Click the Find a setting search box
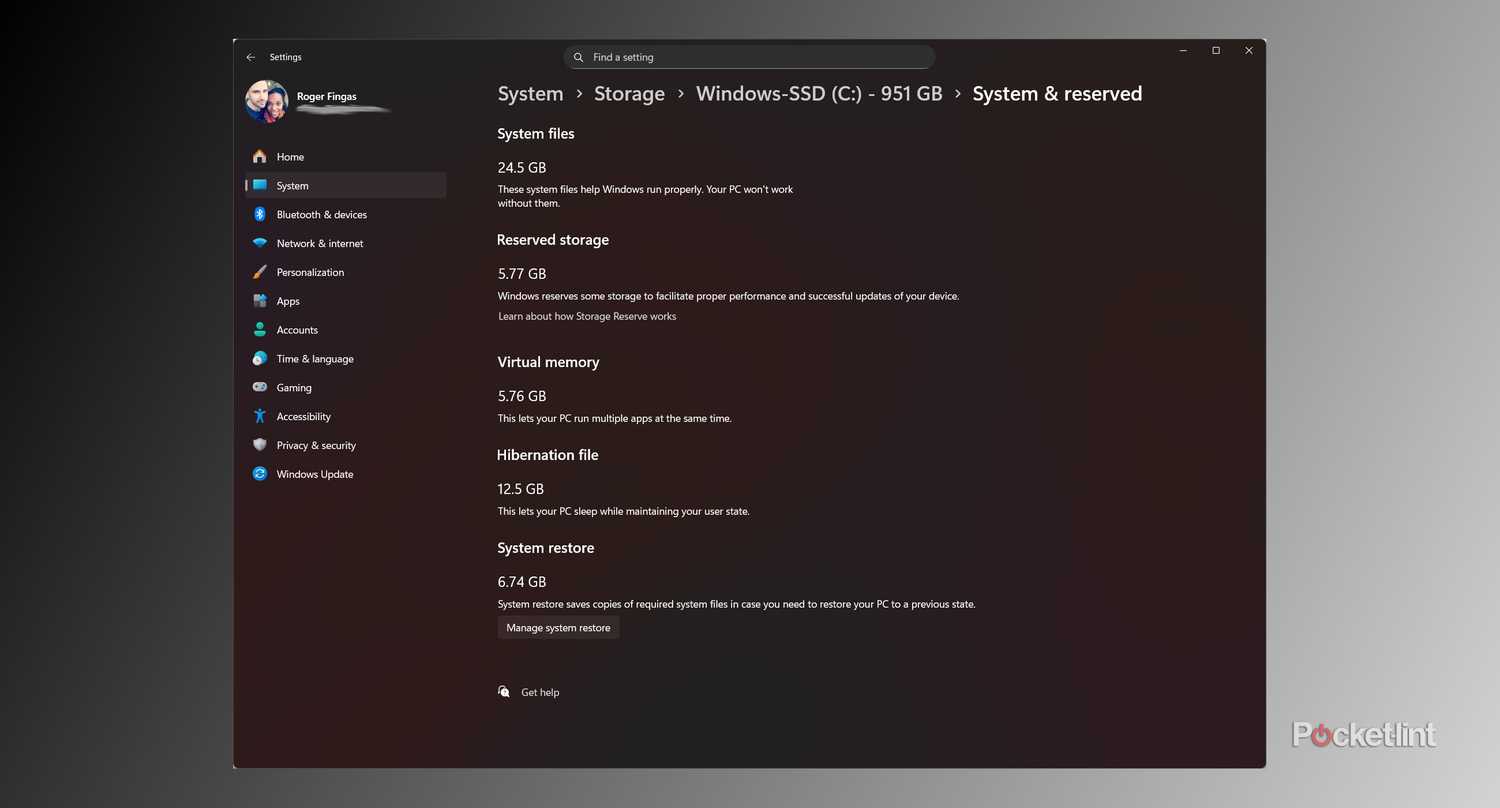Viewport: 1500px width, 808px height. (749, 57)
